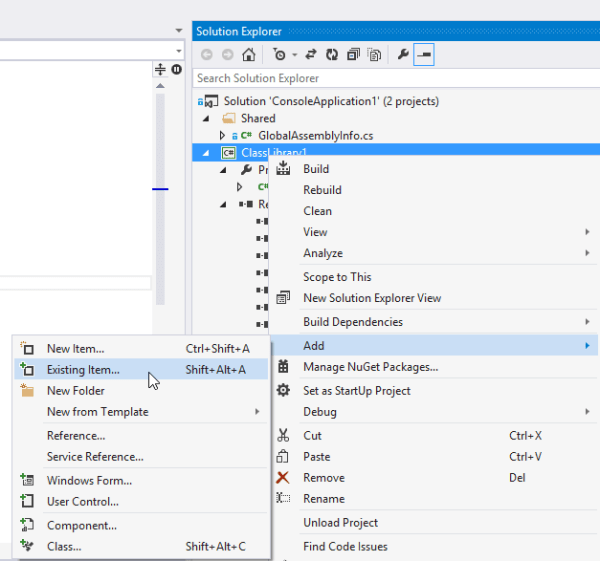Click Manage NuGet Packages... menu entry
This screenshot has width=600, height=561.
(370, 367)
